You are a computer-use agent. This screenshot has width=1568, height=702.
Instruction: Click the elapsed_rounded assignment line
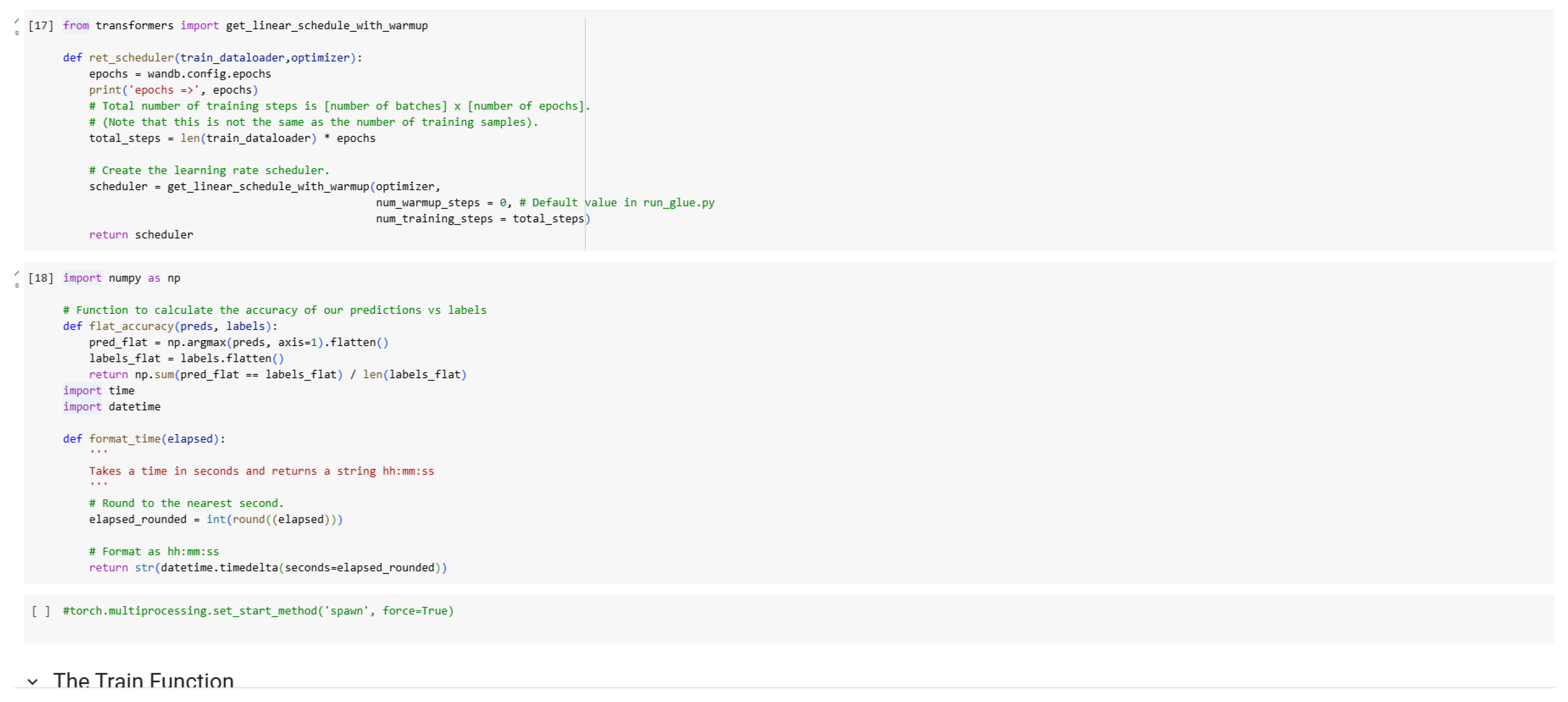216,519
